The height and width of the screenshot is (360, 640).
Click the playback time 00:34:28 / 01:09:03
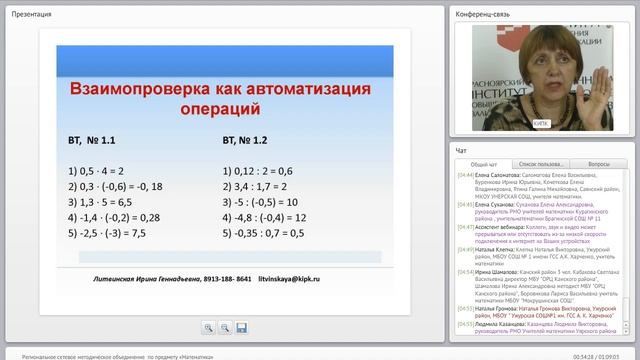tap(596, 357)
